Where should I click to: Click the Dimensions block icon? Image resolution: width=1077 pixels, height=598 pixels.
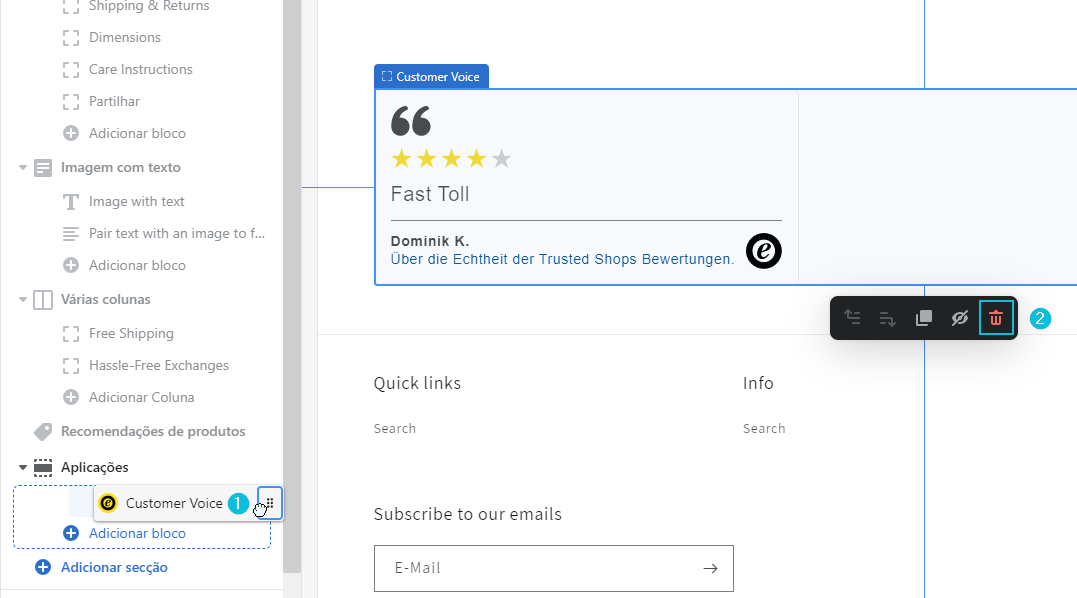71,38
